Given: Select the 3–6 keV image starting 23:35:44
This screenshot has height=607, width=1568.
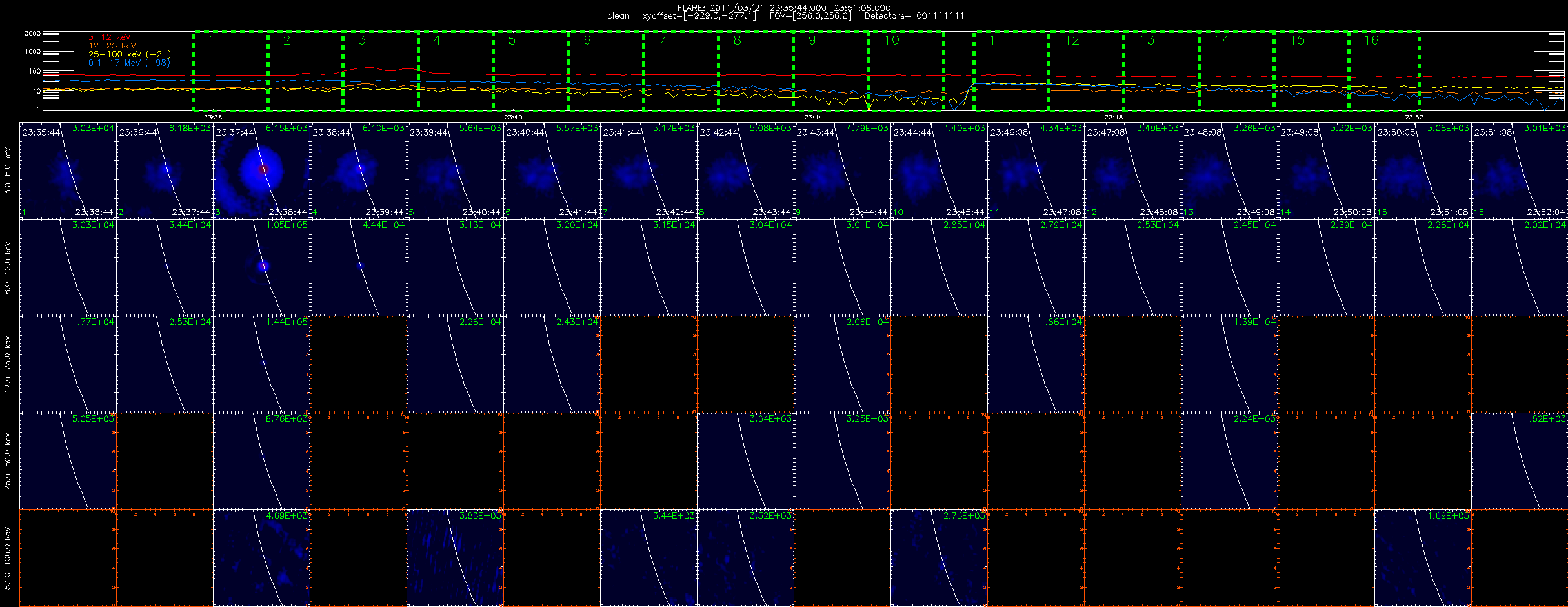Looking at the screenshot, I should coord(68,170).
